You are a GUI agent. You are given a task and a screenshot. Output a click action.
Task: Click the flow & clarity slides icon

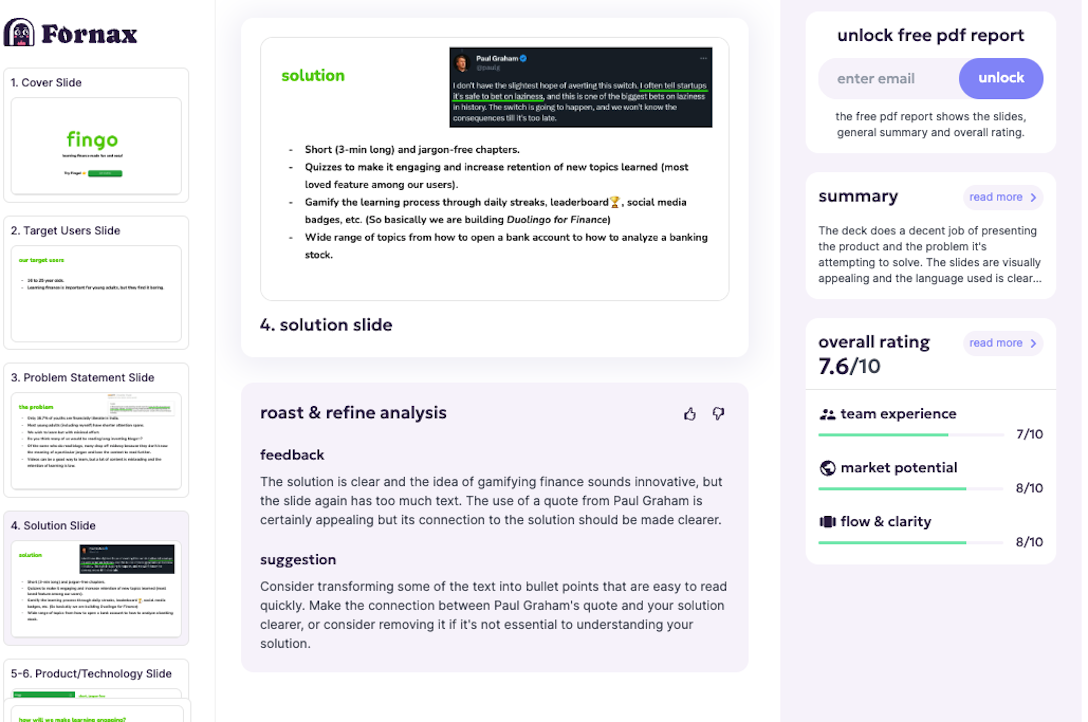tap(827, 522)
